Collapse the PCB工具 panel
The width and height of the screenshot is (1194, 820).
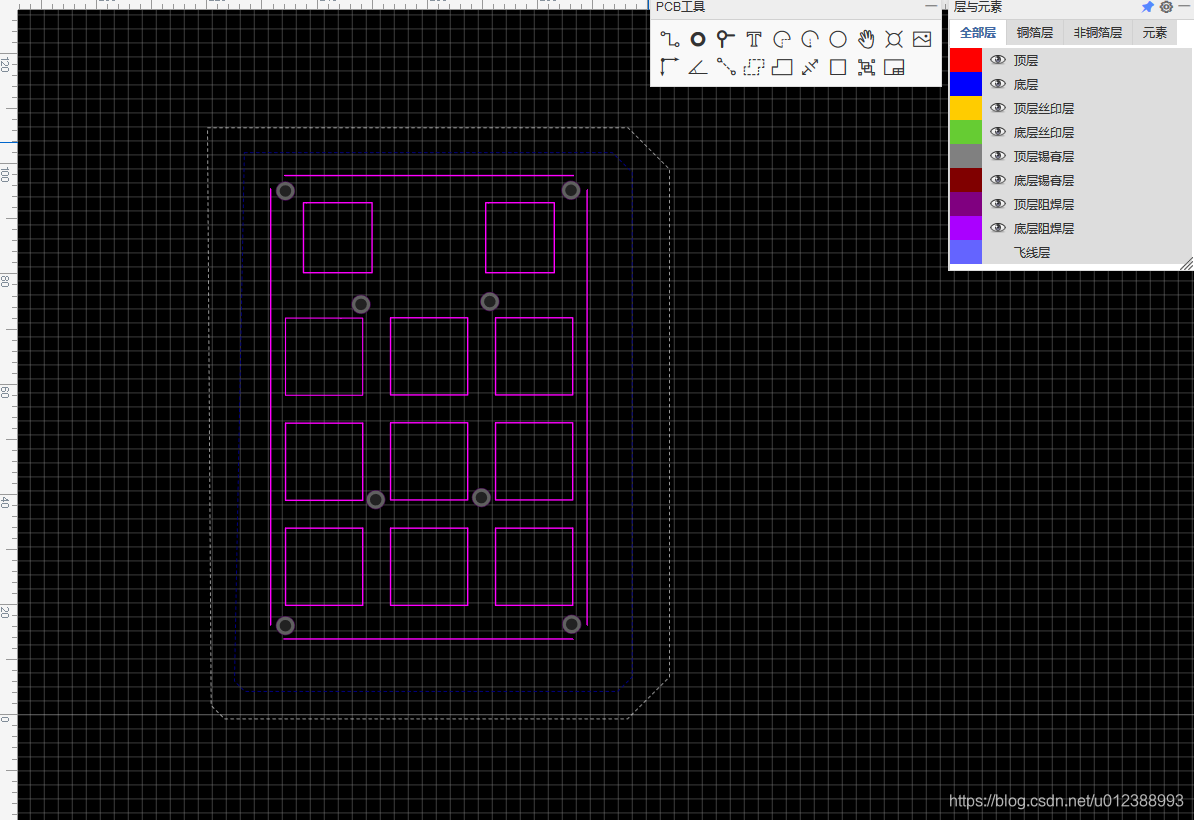click(931, 6)
